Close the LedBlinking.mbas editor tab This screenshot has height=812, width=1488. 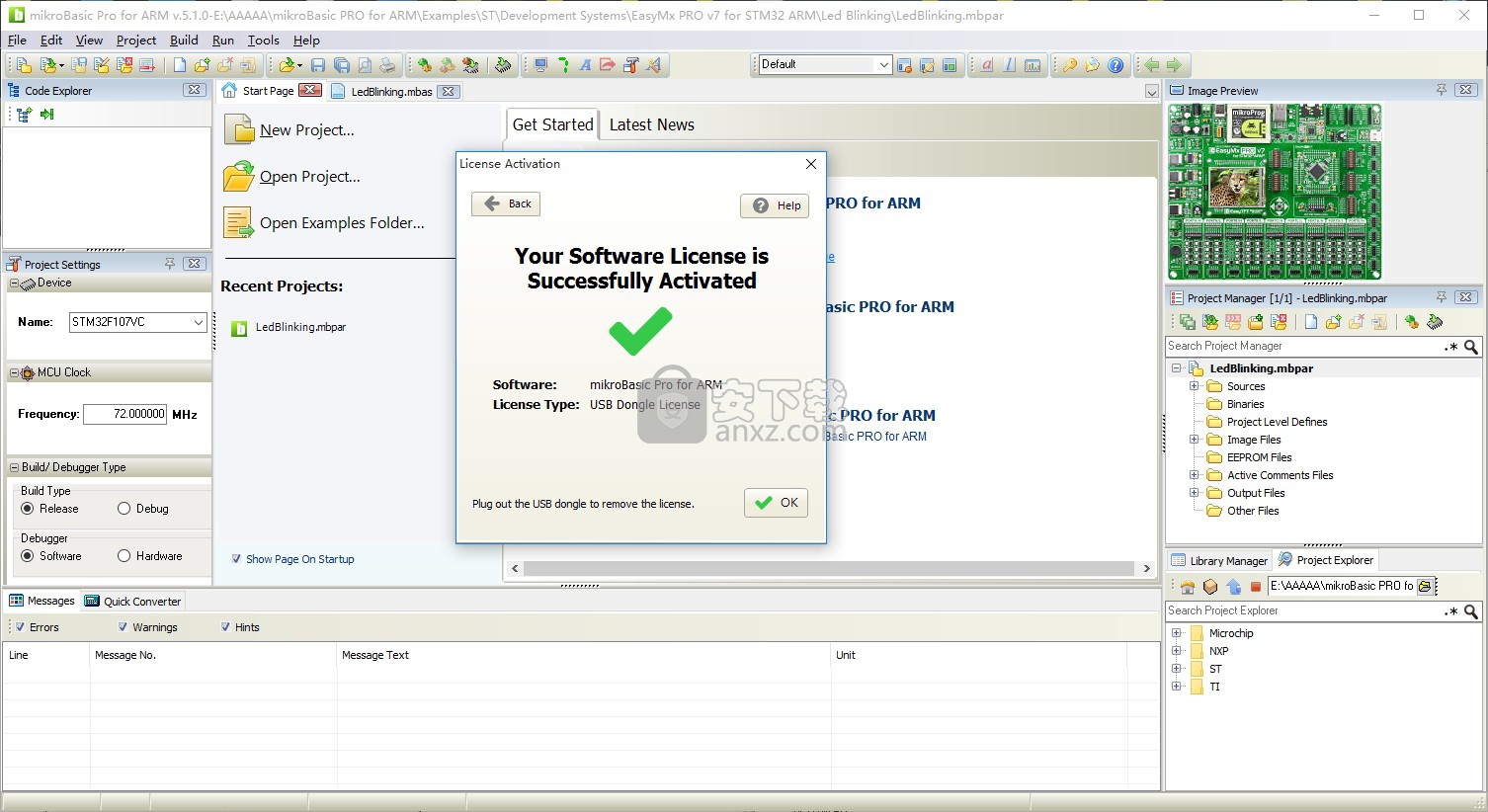449,91
